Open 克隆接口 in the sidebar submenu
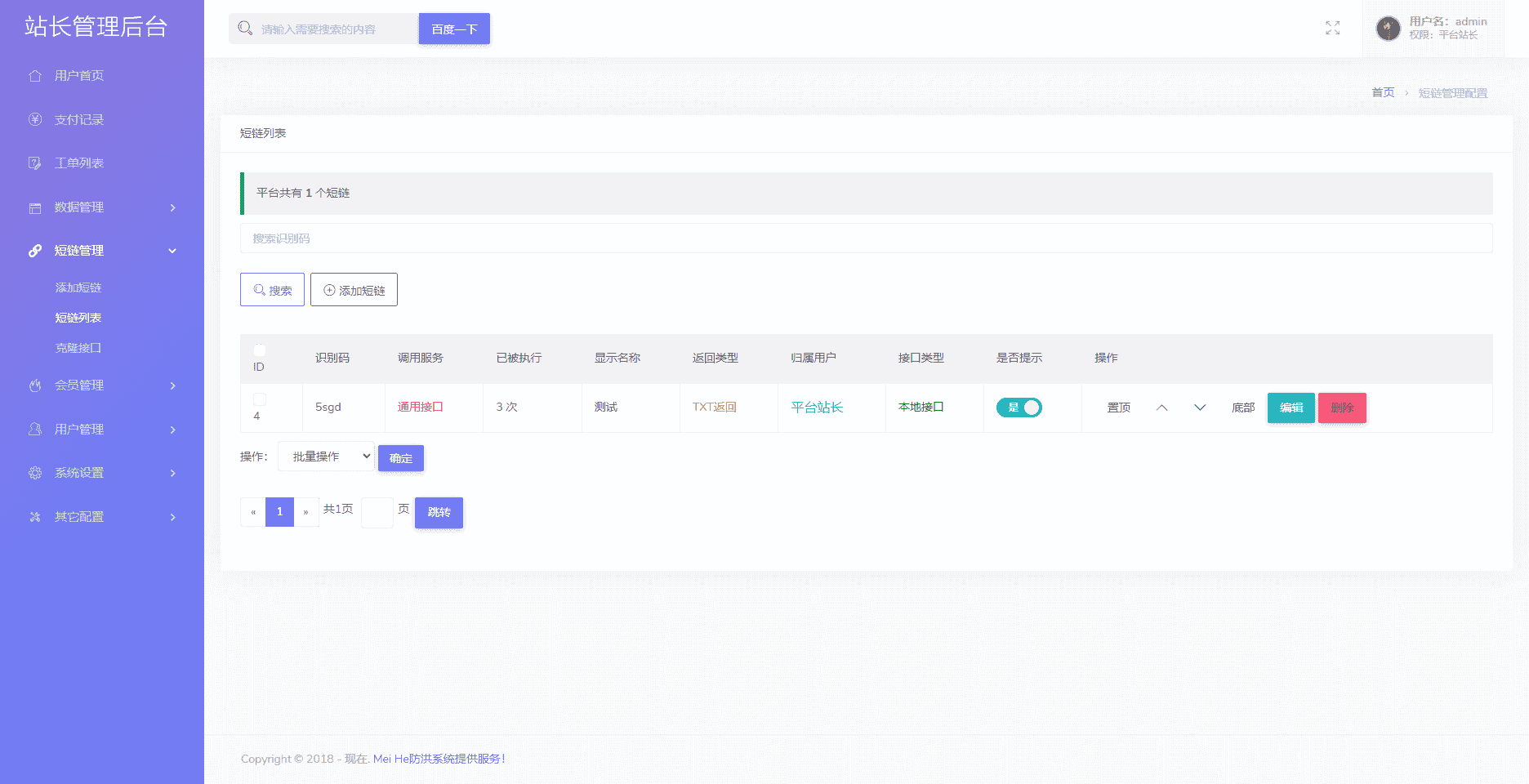The width and height of the screenshot is (1529, 784). (x=78, y=348)
